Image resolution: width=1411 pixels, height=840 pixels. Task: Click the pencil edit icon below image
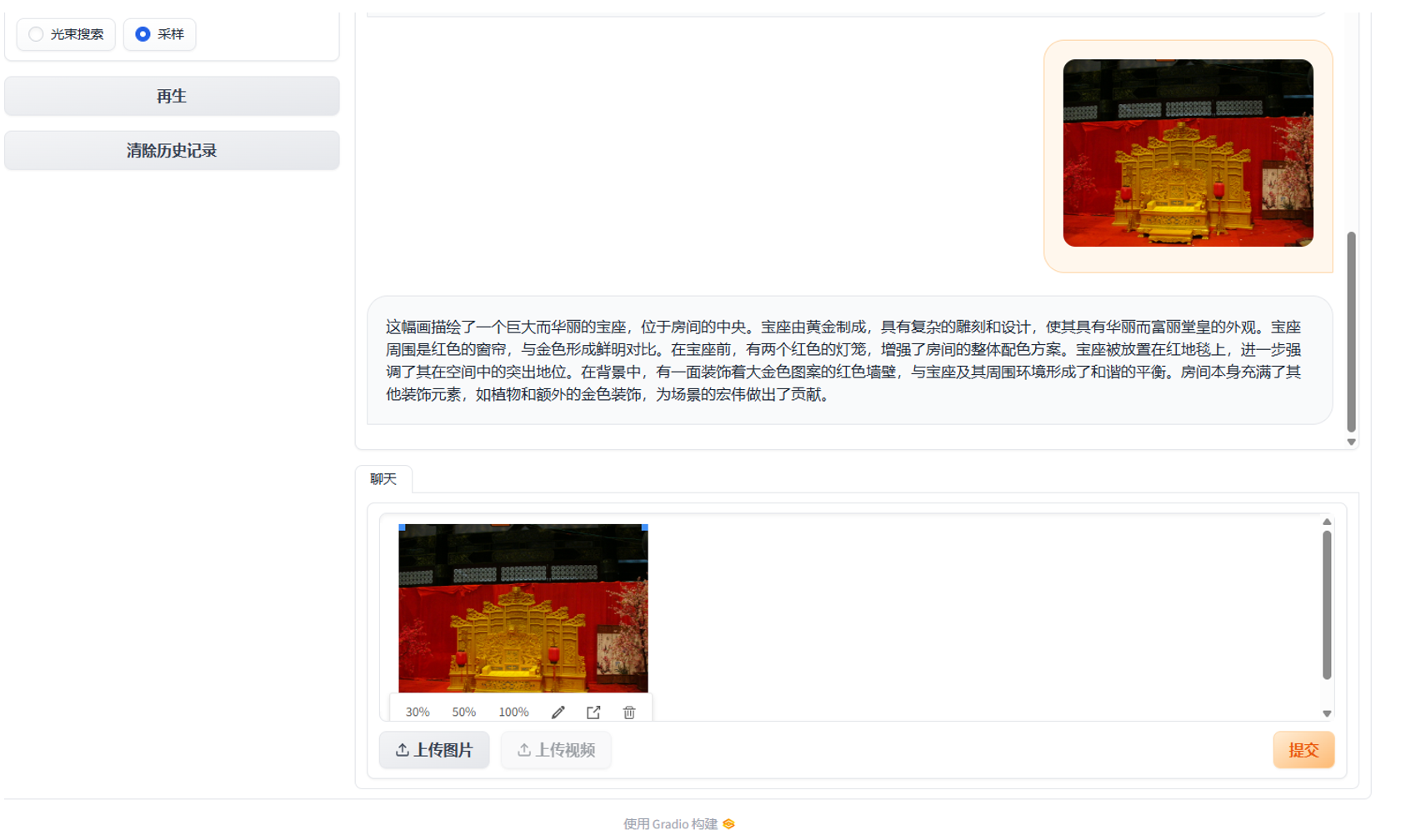click(x=558, y=712)
